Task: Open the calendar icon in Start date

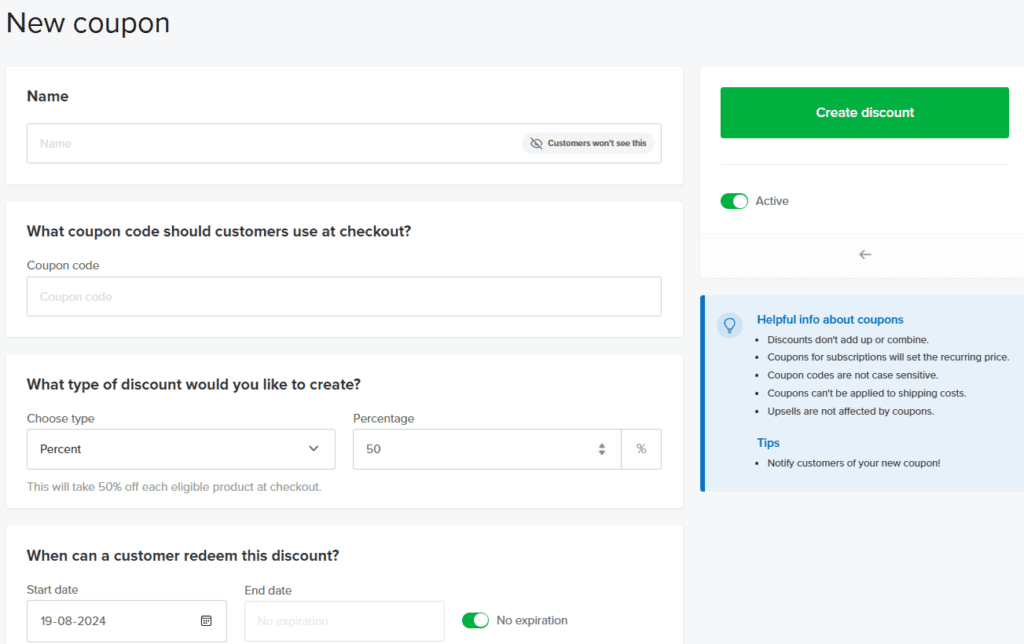Action: [x=206, y=621]
